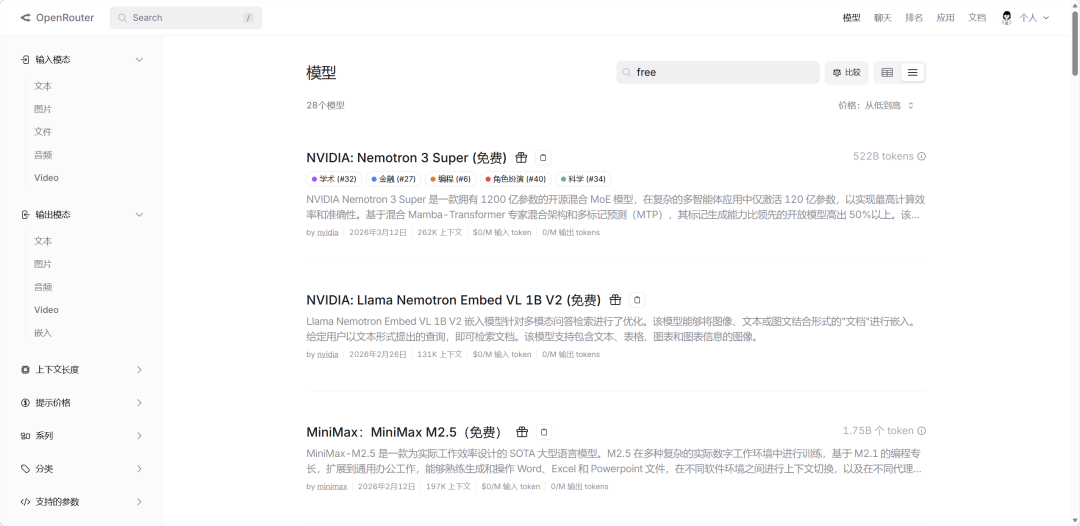Open the 价格: 从低到高 sort dropdown
Image resolution: width=1080 pixels, height=526 pixels.
(x=876, y=105)
